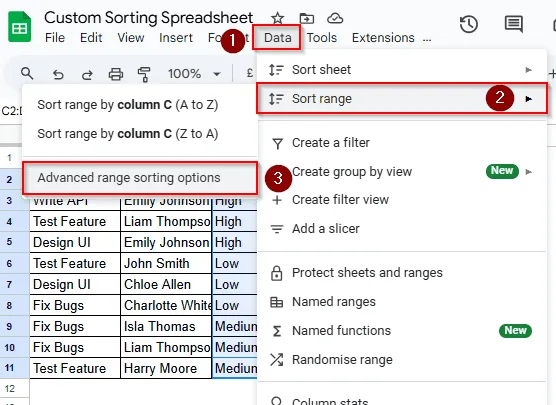Click the search menus magnifier icon
The width and height of the screenshot is (556, 405).
(x=27, y=74)
